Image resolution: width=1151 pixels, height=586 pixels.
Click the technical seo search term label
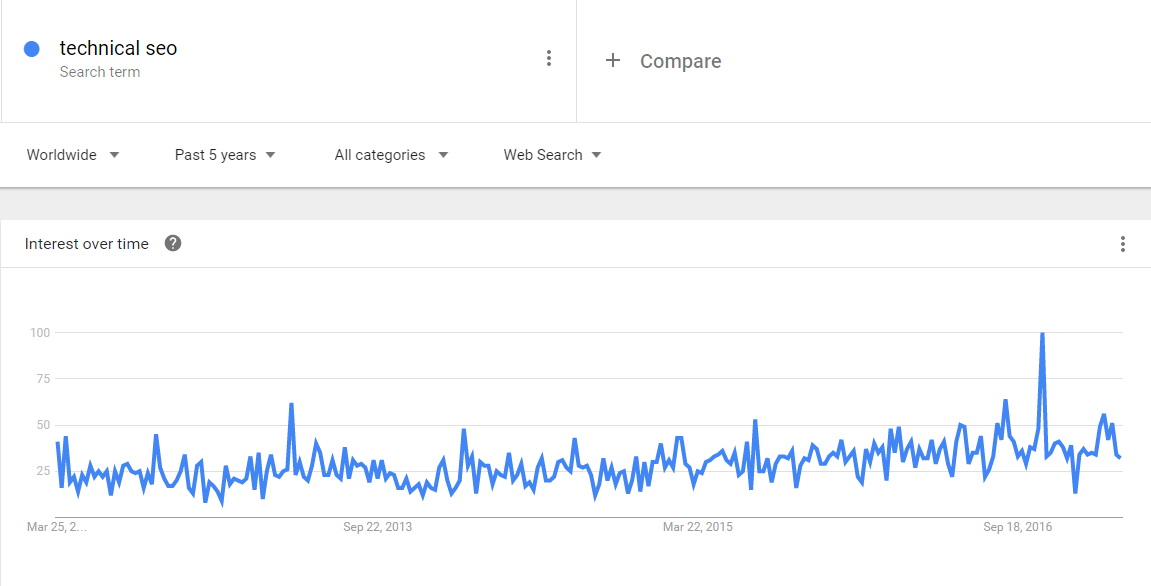(118, 48)
